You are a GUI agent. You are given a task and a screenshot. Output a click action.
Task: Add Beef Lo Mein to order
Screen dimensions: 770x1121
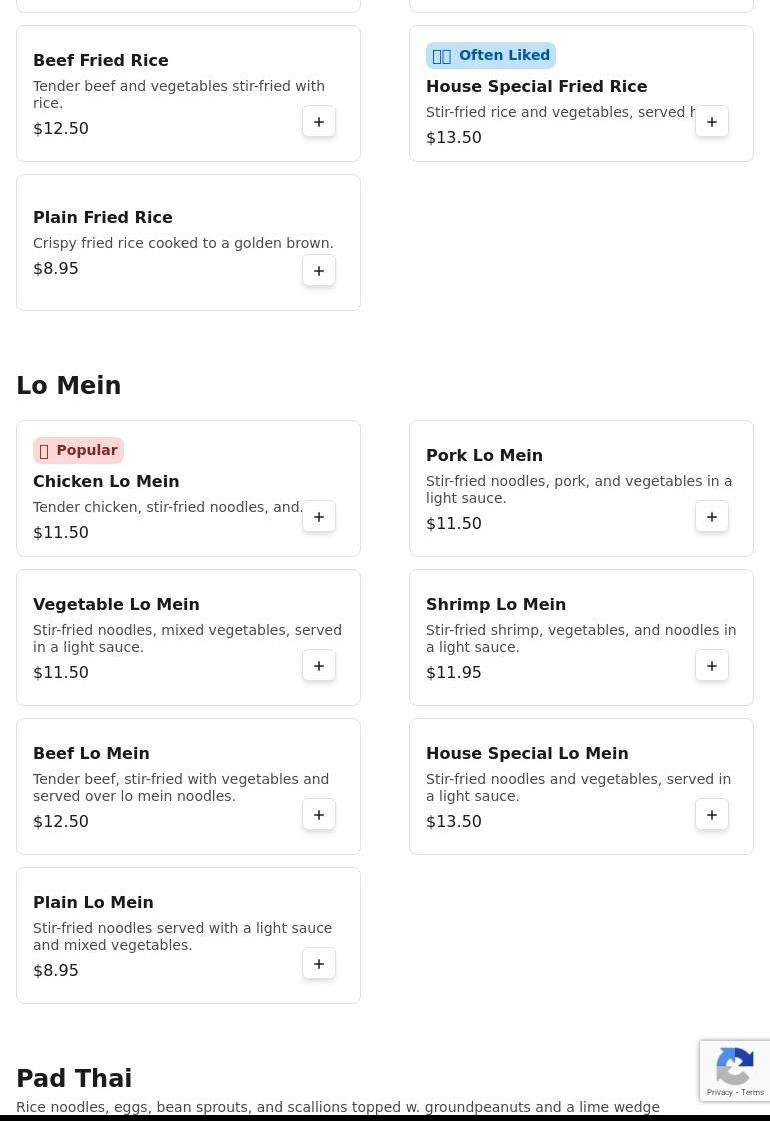319,815
